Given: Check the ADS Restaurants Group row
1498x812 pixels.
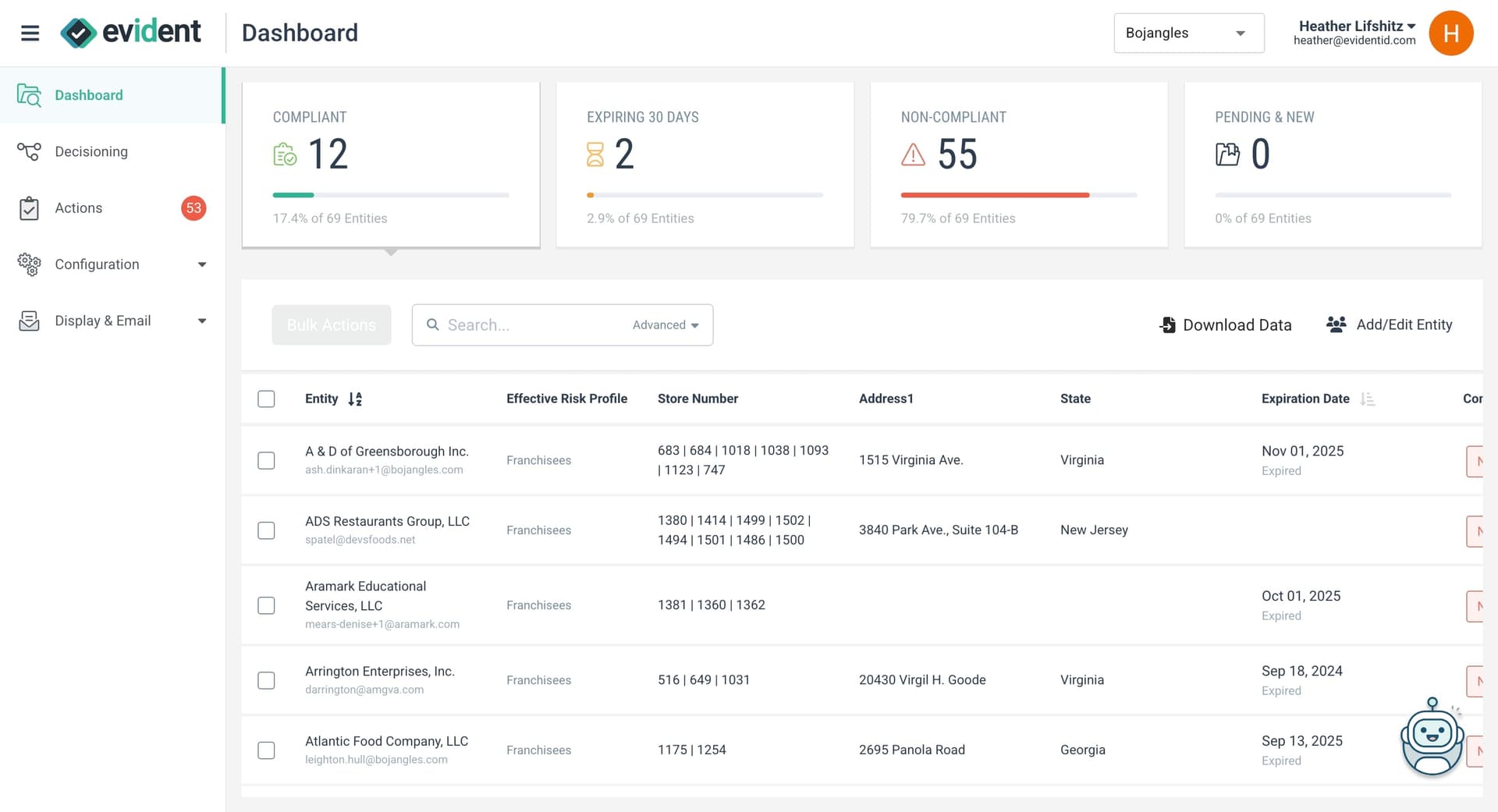Looking at the screenshot, I should coord(266,530).
